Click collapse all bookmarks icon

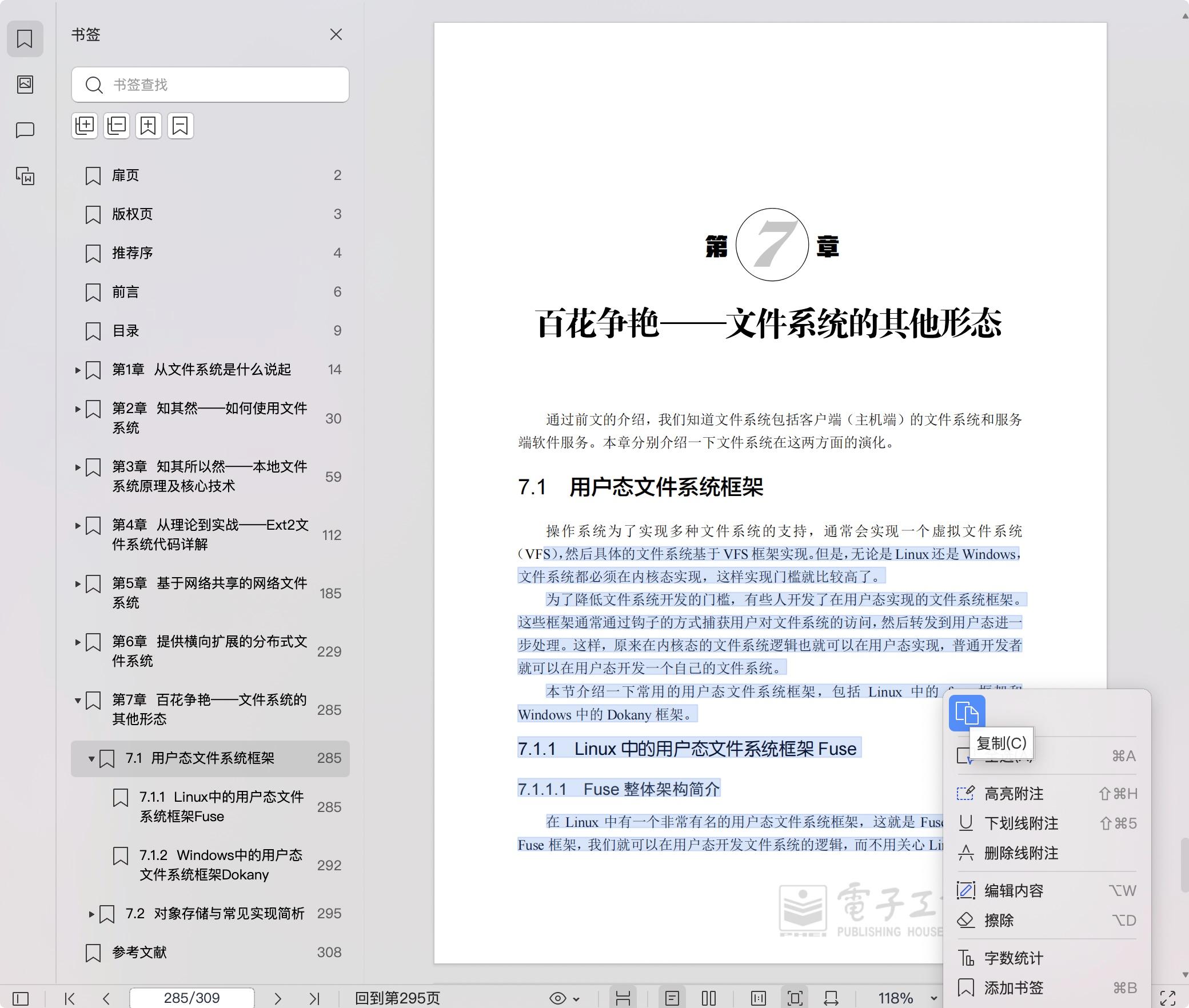pos(117,126)
